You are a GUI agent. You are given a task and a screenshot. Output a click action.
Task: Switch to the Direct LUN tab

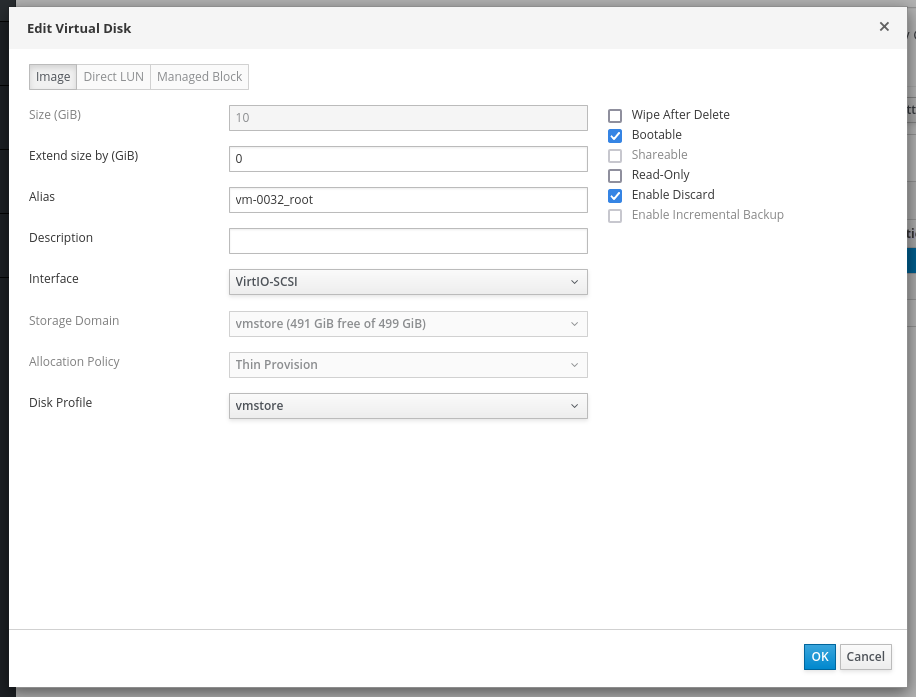113,77
